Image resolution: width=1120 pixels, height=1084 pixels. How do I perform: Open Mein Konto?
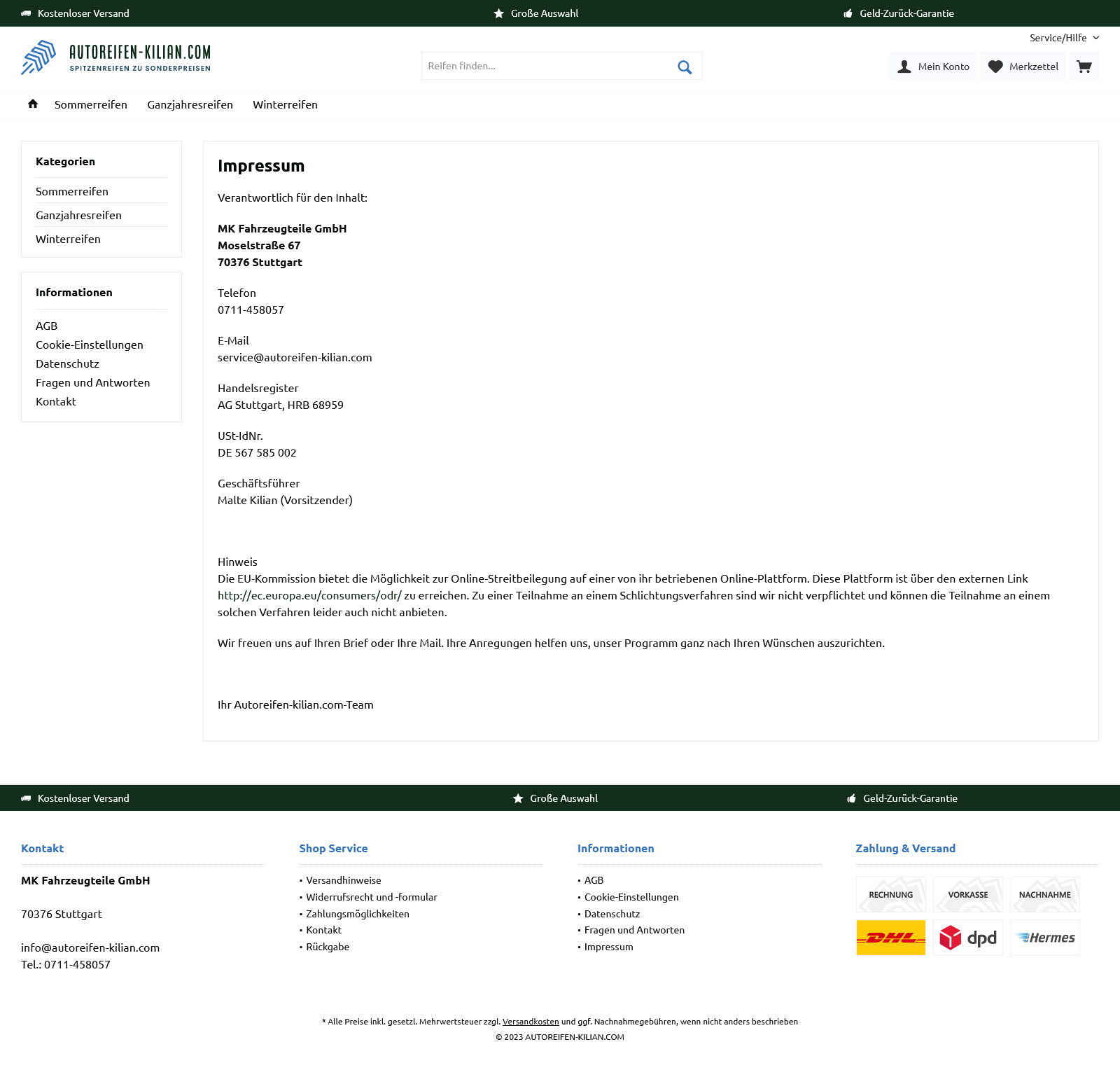(x=934, y=67)
